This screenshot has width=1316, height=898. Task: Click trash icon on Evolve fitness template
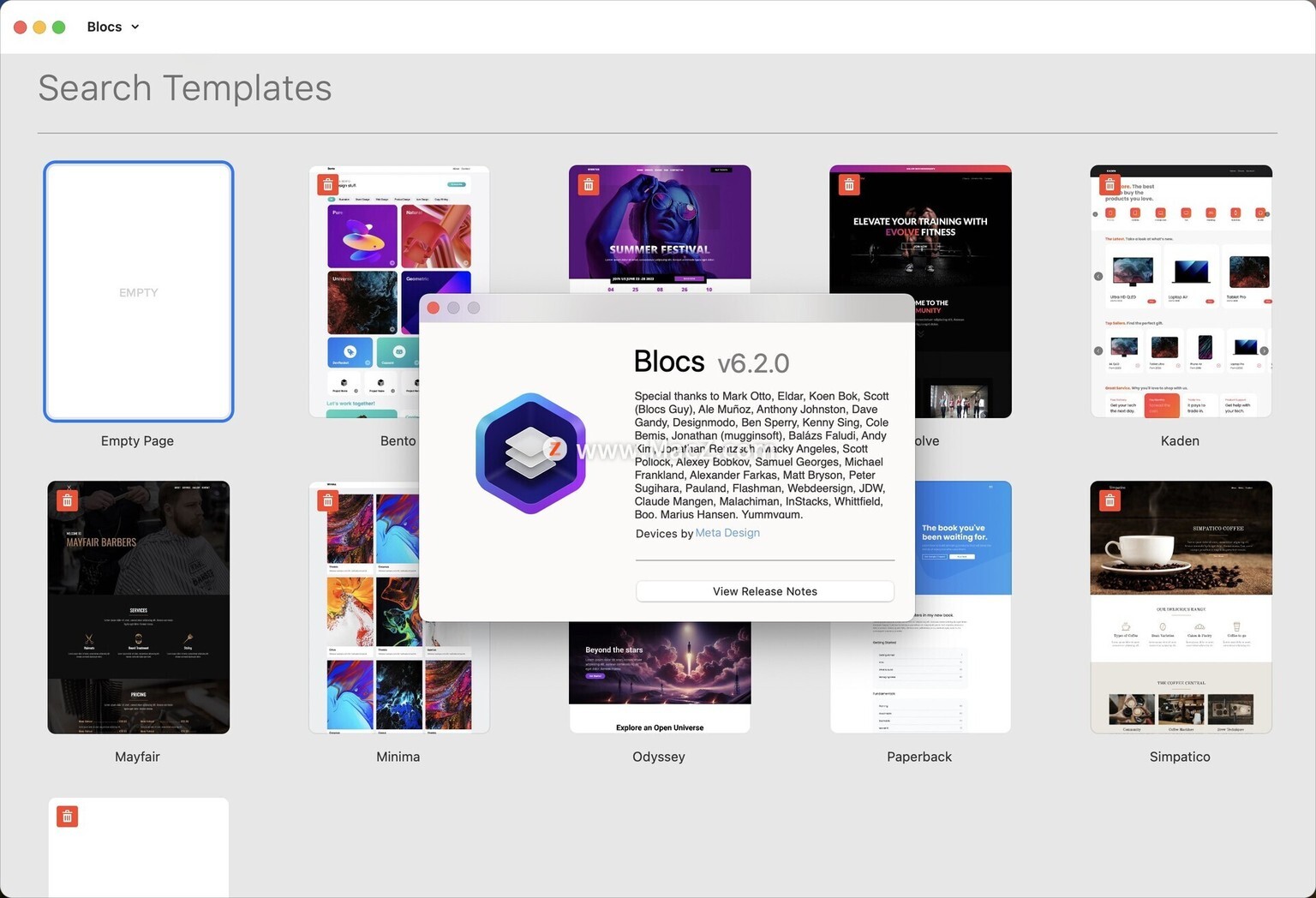(849, 184)
